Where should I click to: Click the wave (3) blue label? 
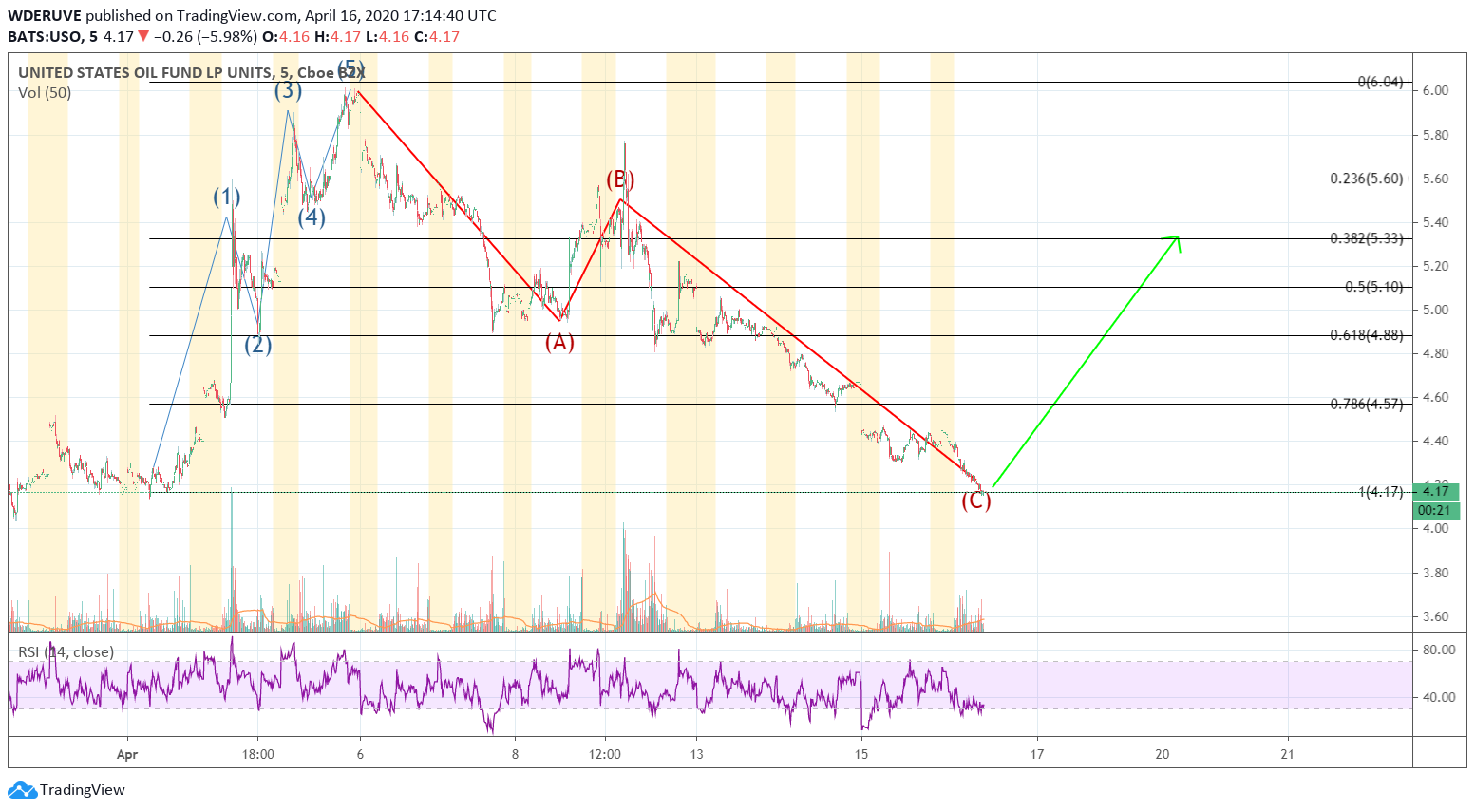(x=288, y=90)
